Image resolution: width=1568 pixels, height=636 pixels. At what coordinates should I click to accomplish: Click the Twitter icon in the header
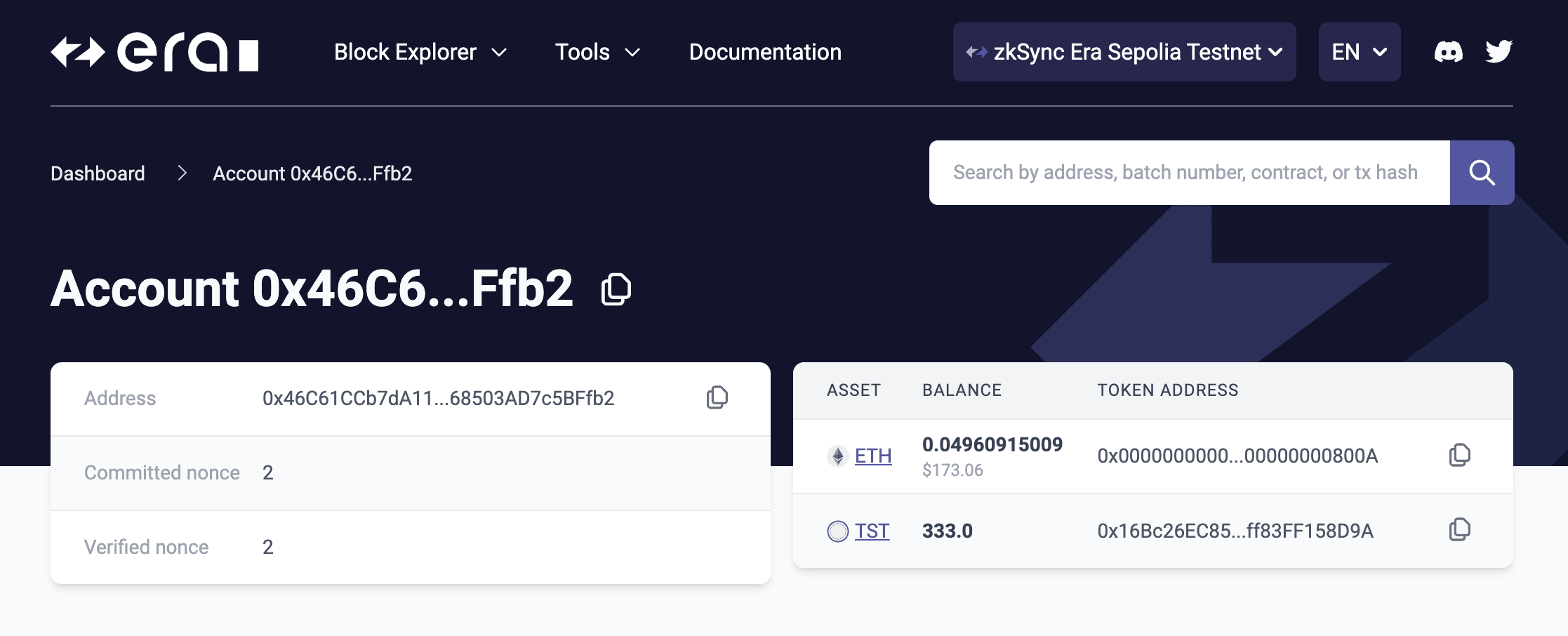1500,51
